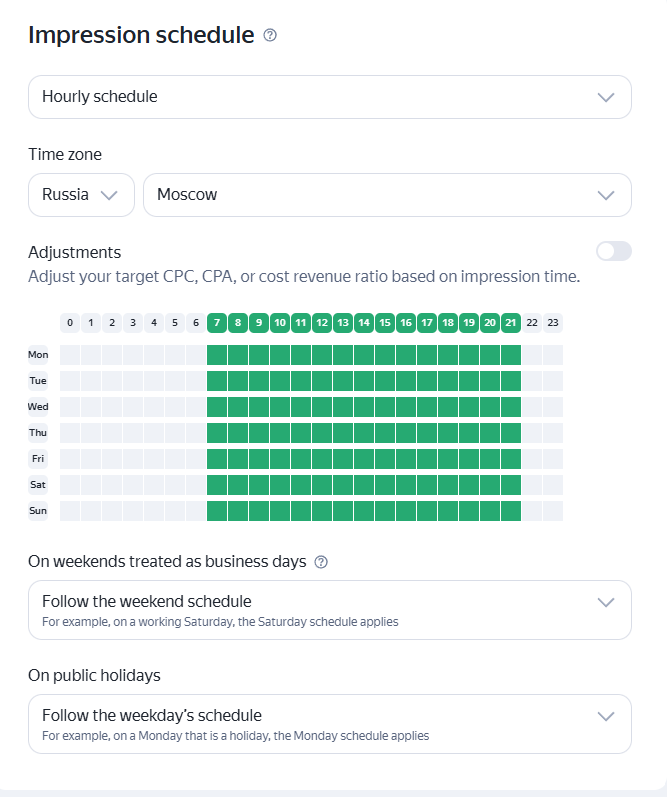This screenshot has width=667, height=797.
Task: Select the hour 21 column header
Action: (x=511, y=323)
